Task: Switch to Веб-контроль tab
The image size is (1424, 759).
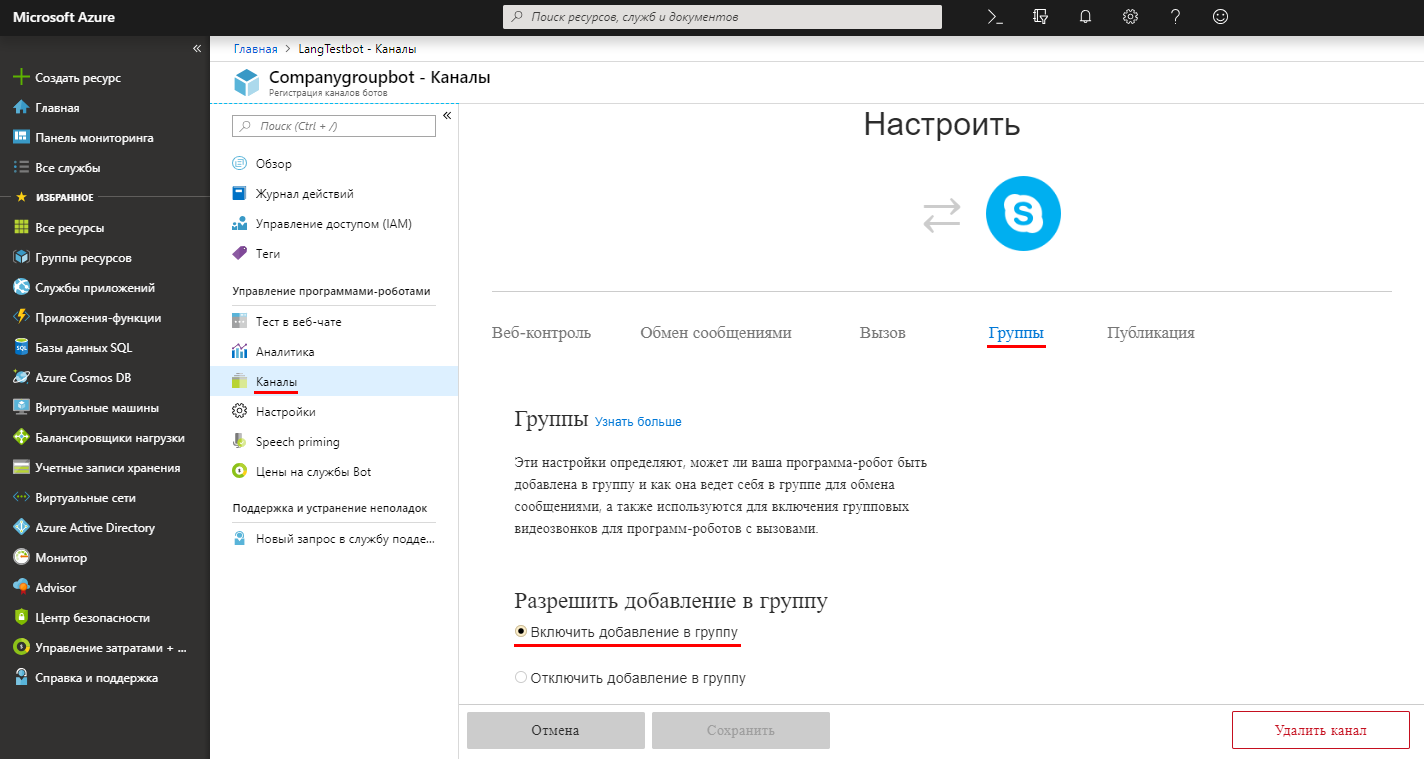Action: click(541, 333)
